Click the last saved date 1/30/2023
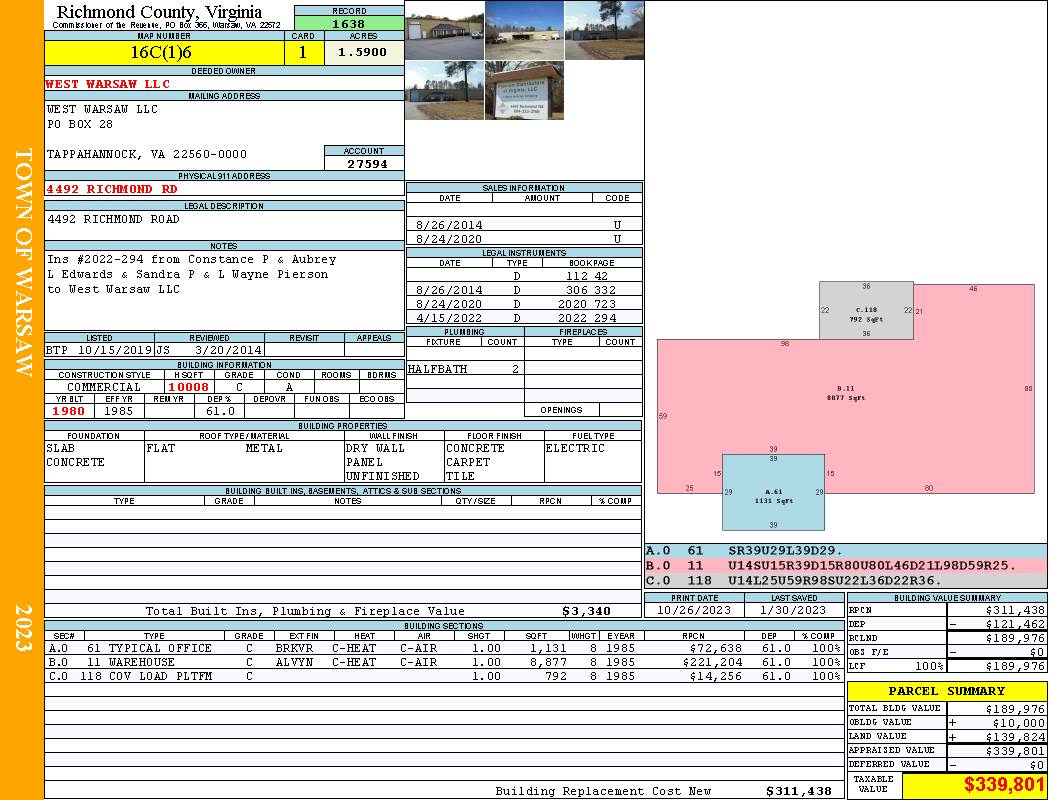This screenshot has height=800, width=1050. [x=792, y=610]
